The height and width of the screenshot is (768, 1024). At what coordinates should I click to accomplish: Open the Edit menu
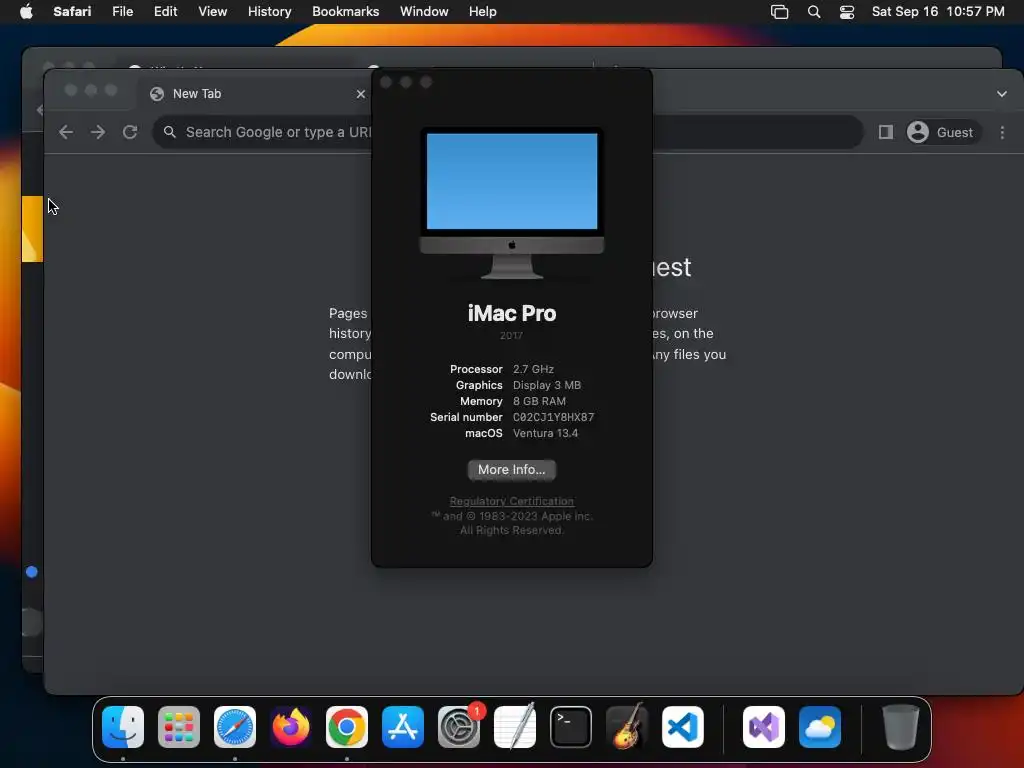click(x=165, y=12)
